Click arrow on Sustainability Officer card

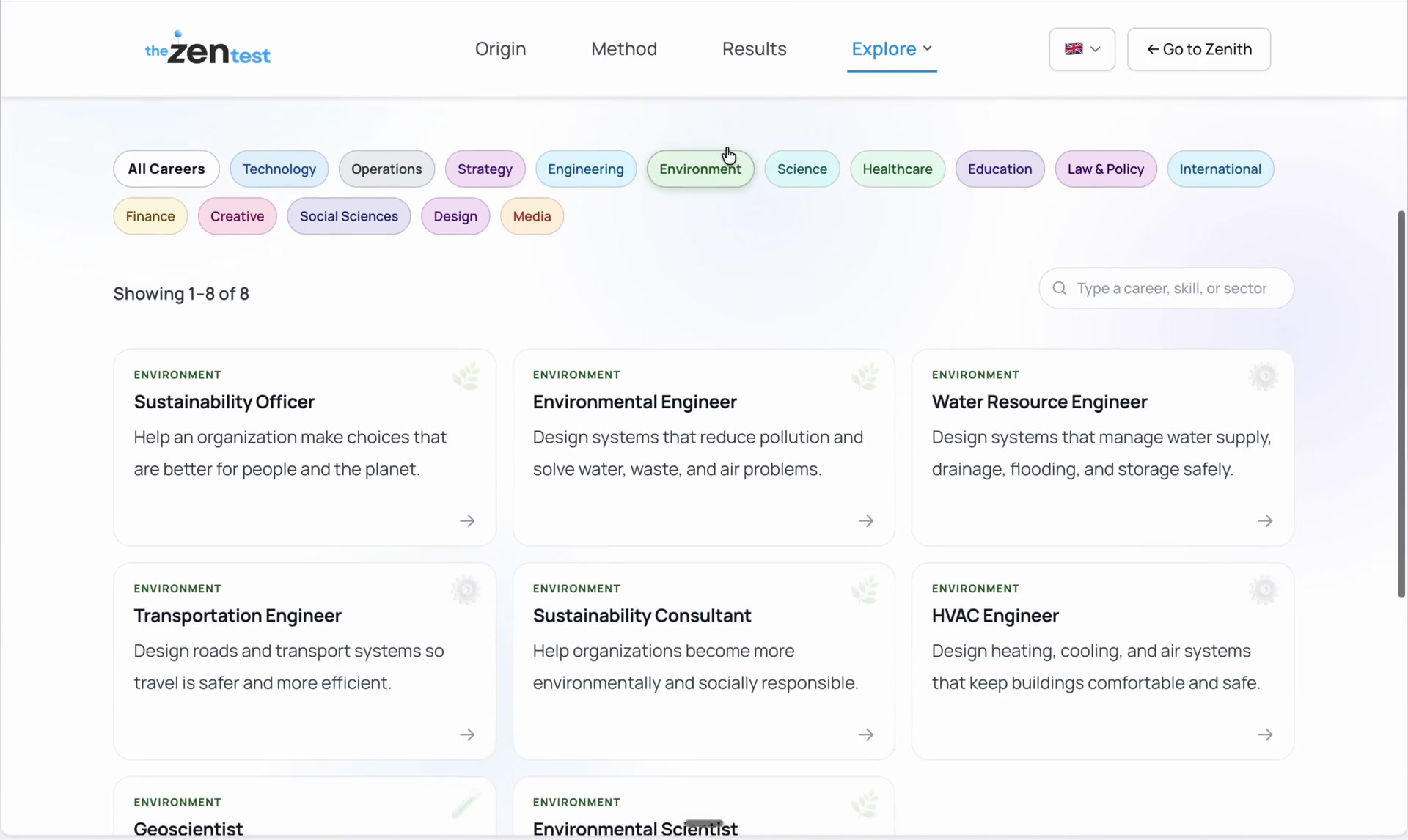point(467,521)
